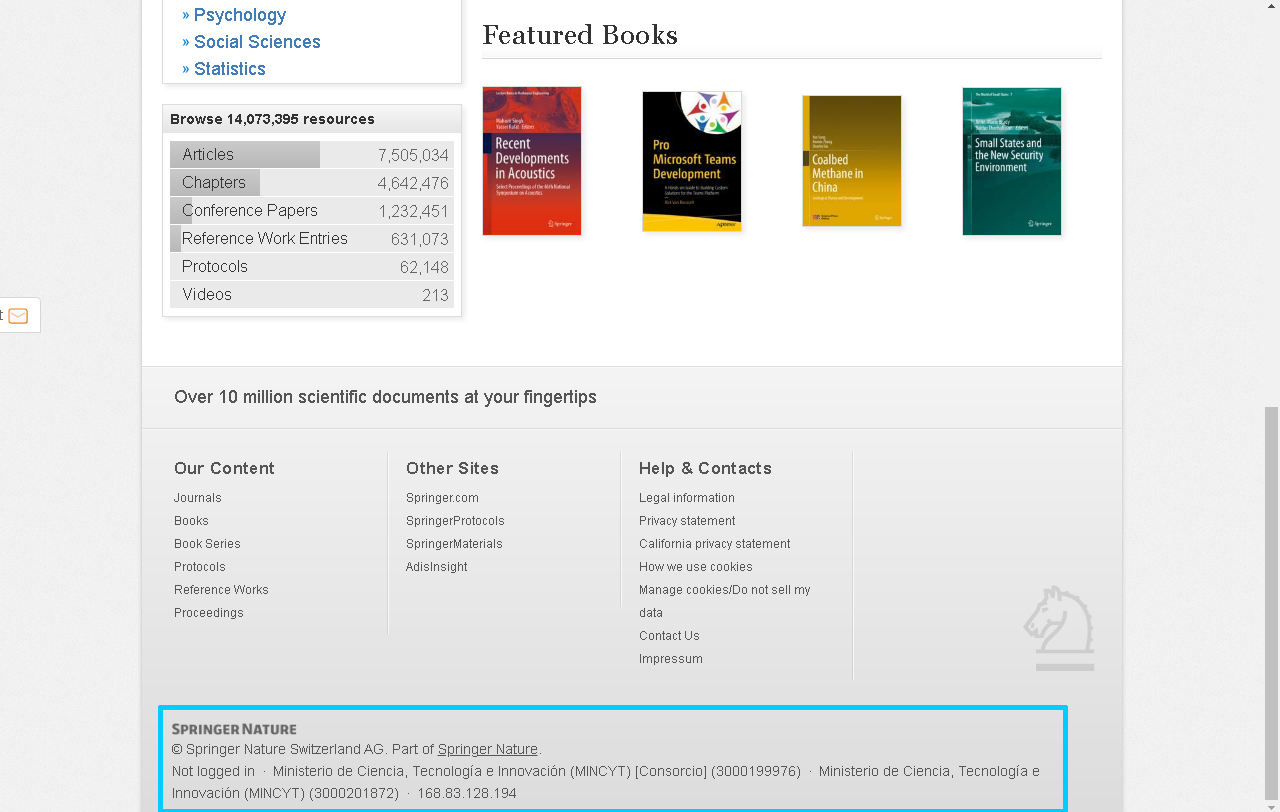
Task: Open Pro Microsoft Teams Development book cover
Action: (x=692, y=161)
